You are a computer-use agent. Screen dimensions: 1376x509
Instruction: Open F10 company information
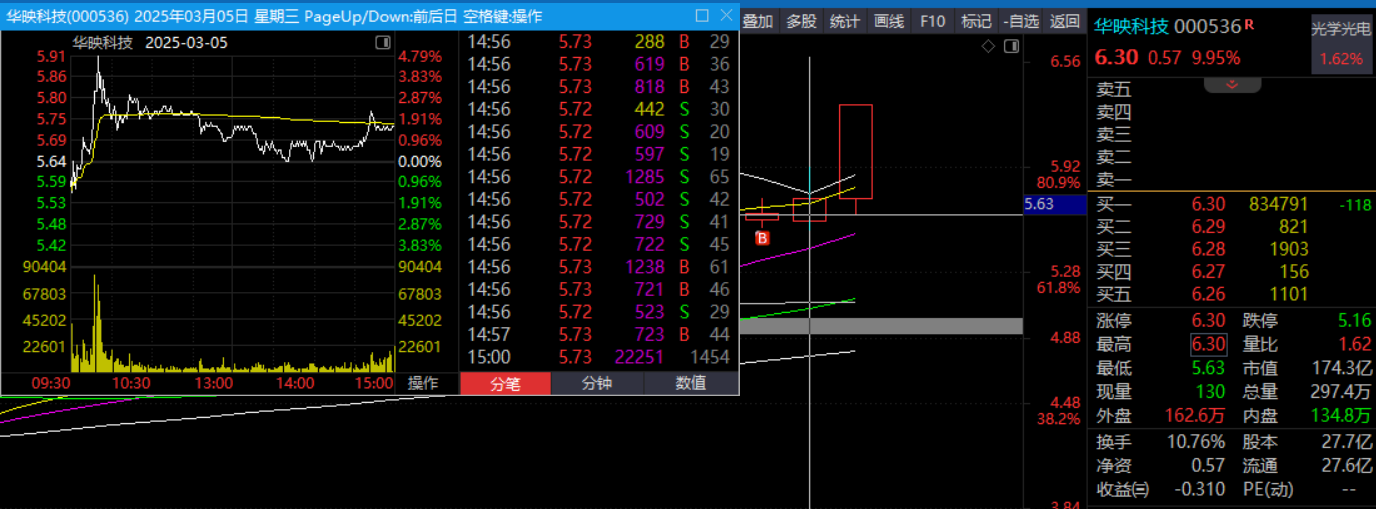932,21
